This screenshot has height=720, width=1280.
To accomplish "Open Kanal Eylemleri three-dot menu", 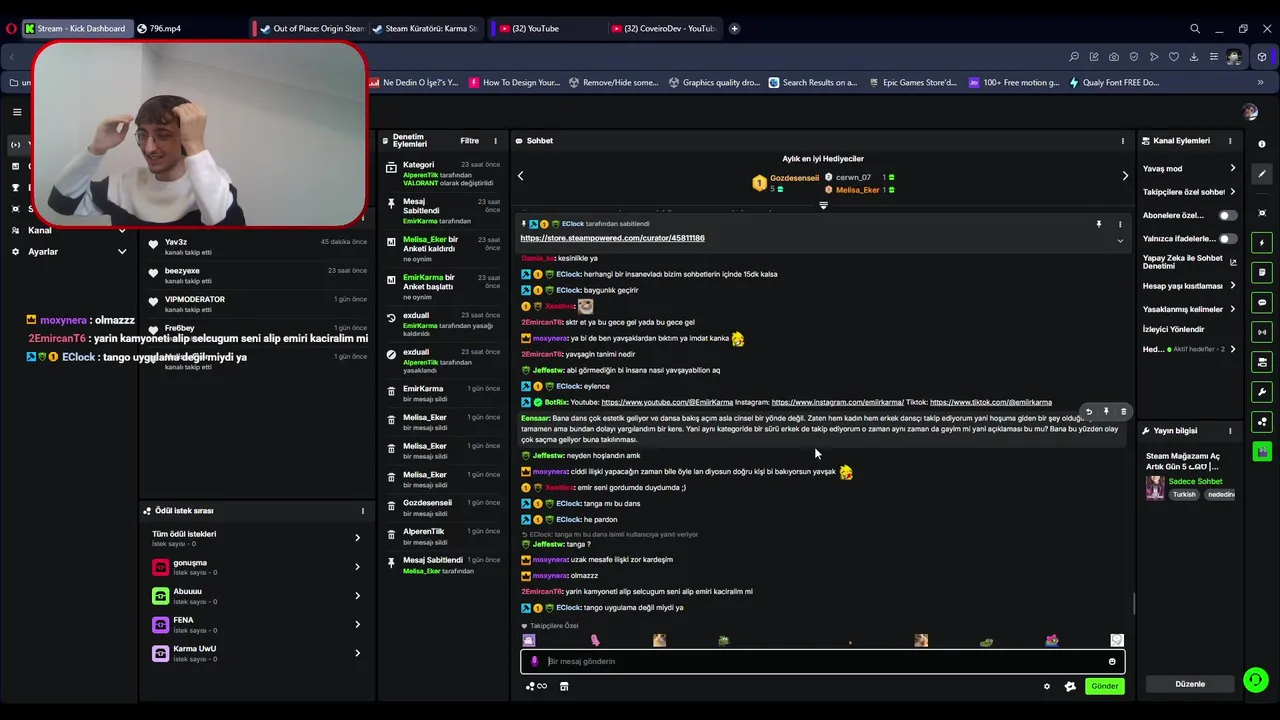I will [1230, 141].
